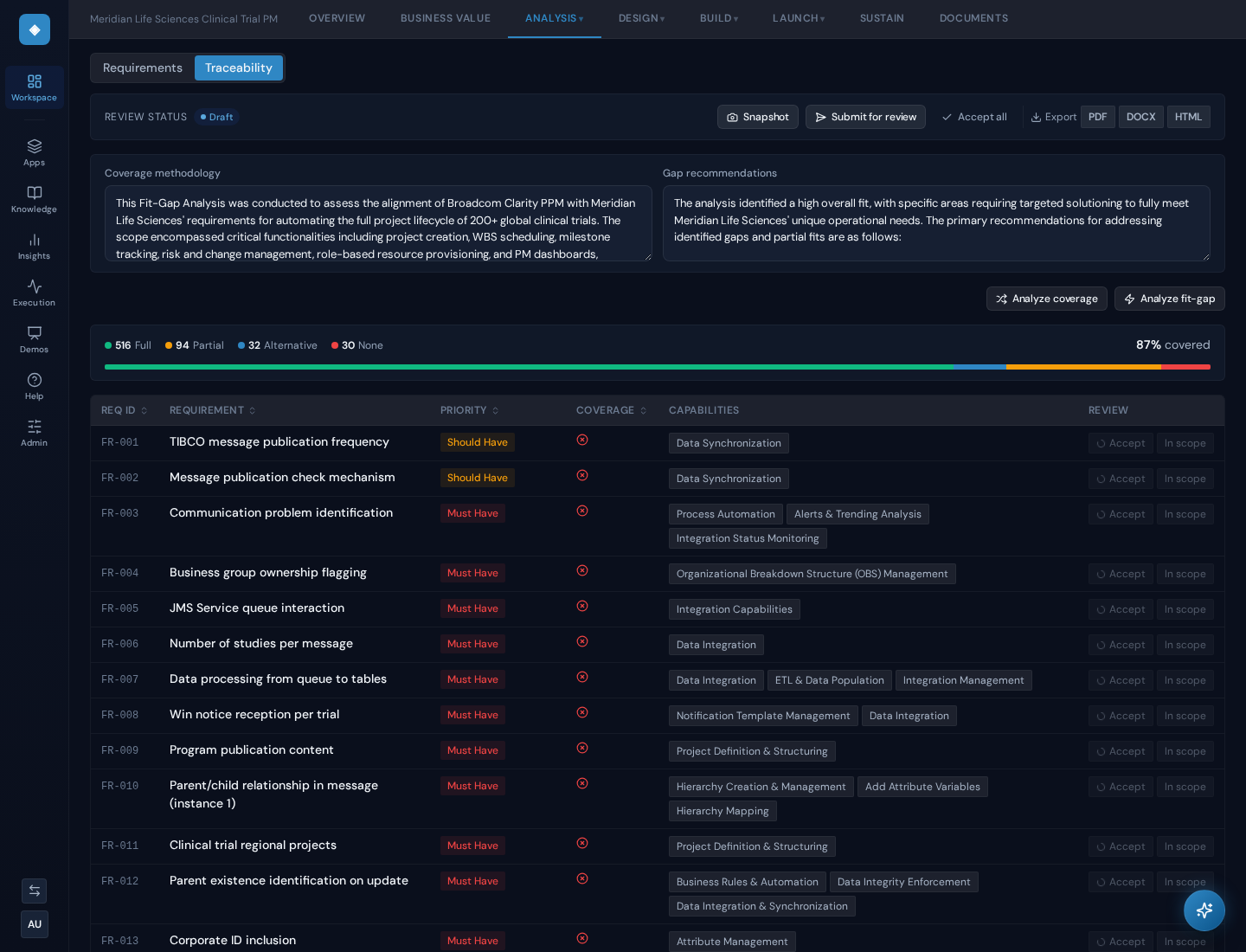The width and height of the screenshot is (1246, 952).
Task: Open the Insights sidebar section
Action: tap(35, 246)
